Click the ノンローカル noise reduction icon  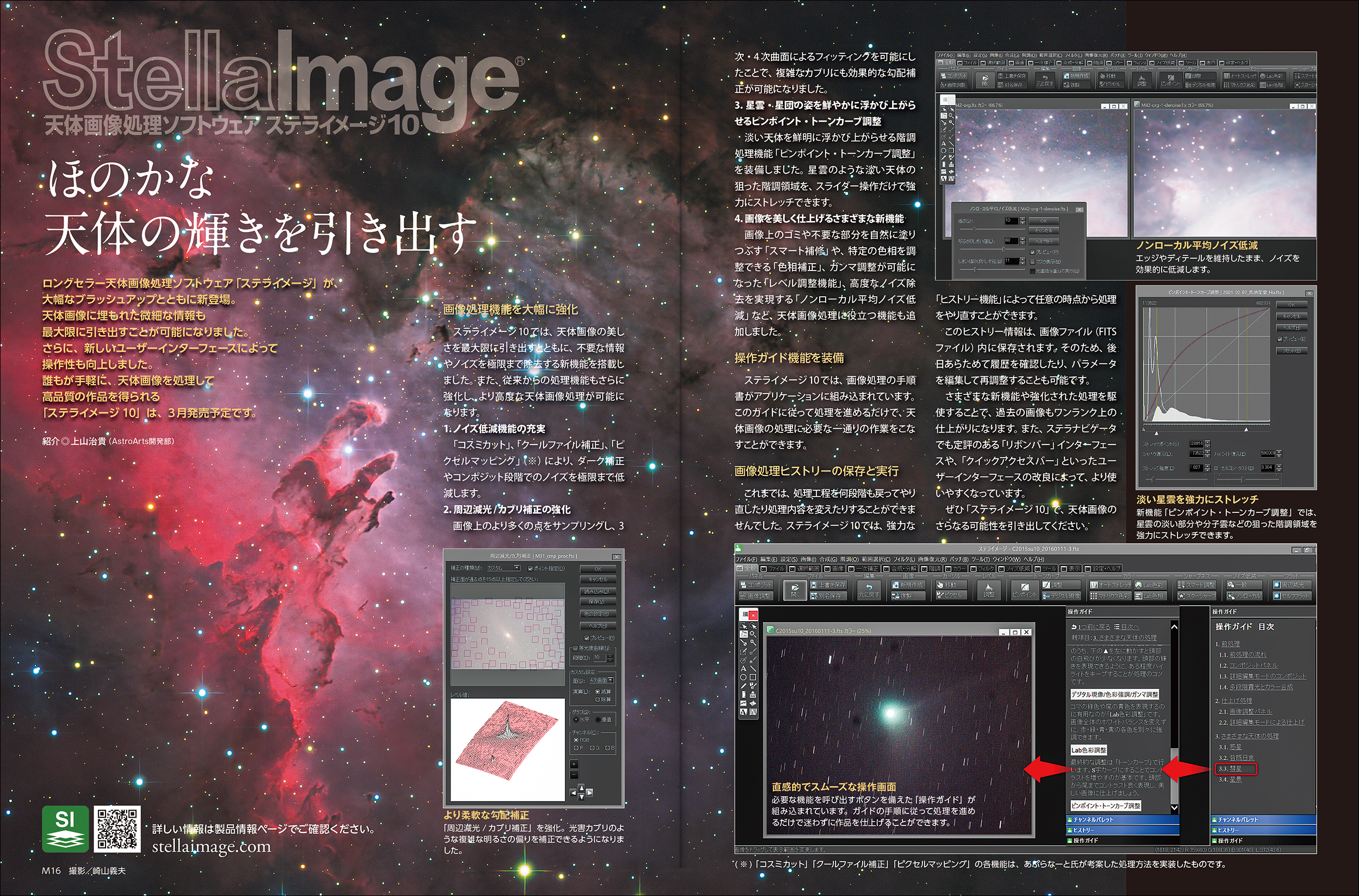[1244, 596]
